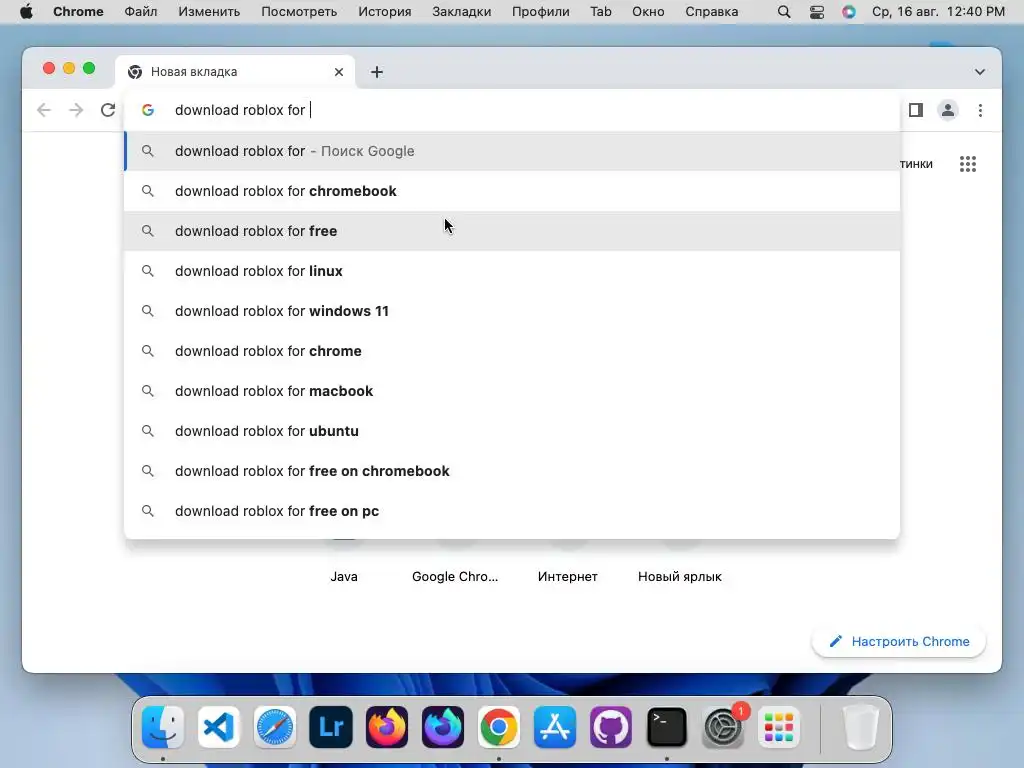Open the Chrome side panel icon

click(x=916, y=110)
